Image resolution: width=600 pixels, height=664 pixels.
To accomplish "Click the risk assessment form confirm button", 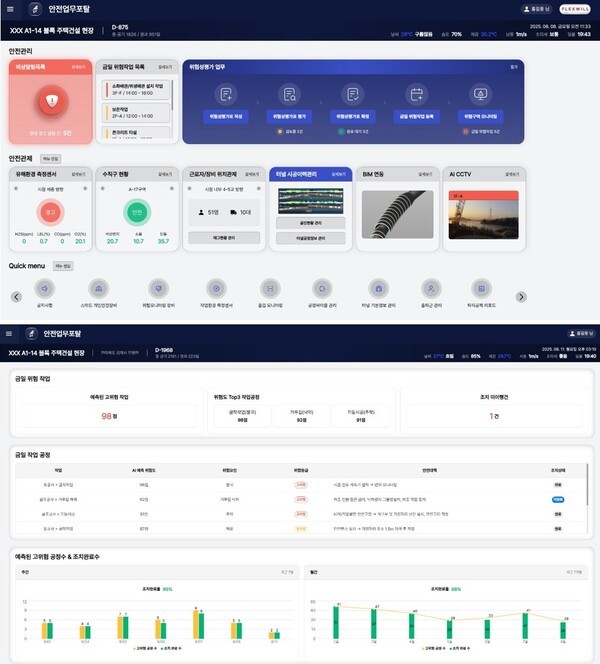I will 353,116.
